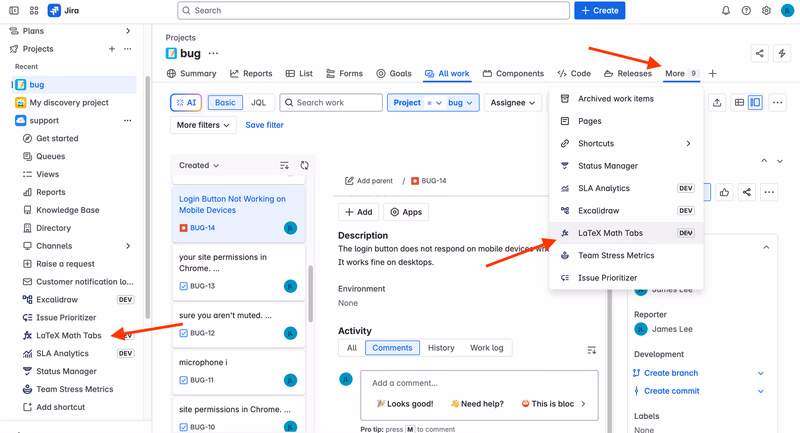
Task: Open more options beside view toggles
Action: [x=778, y=103]
